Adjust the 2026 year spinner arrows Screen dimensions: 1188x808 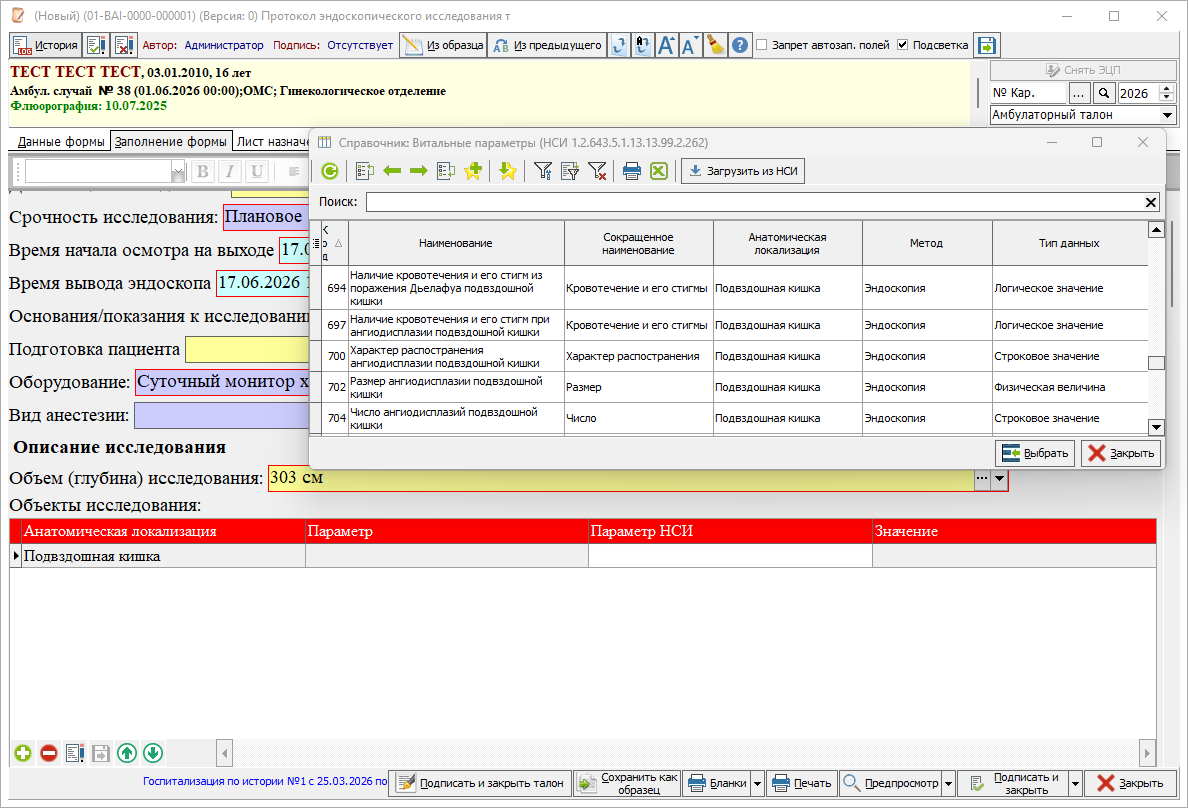(x=1167, y=93)
